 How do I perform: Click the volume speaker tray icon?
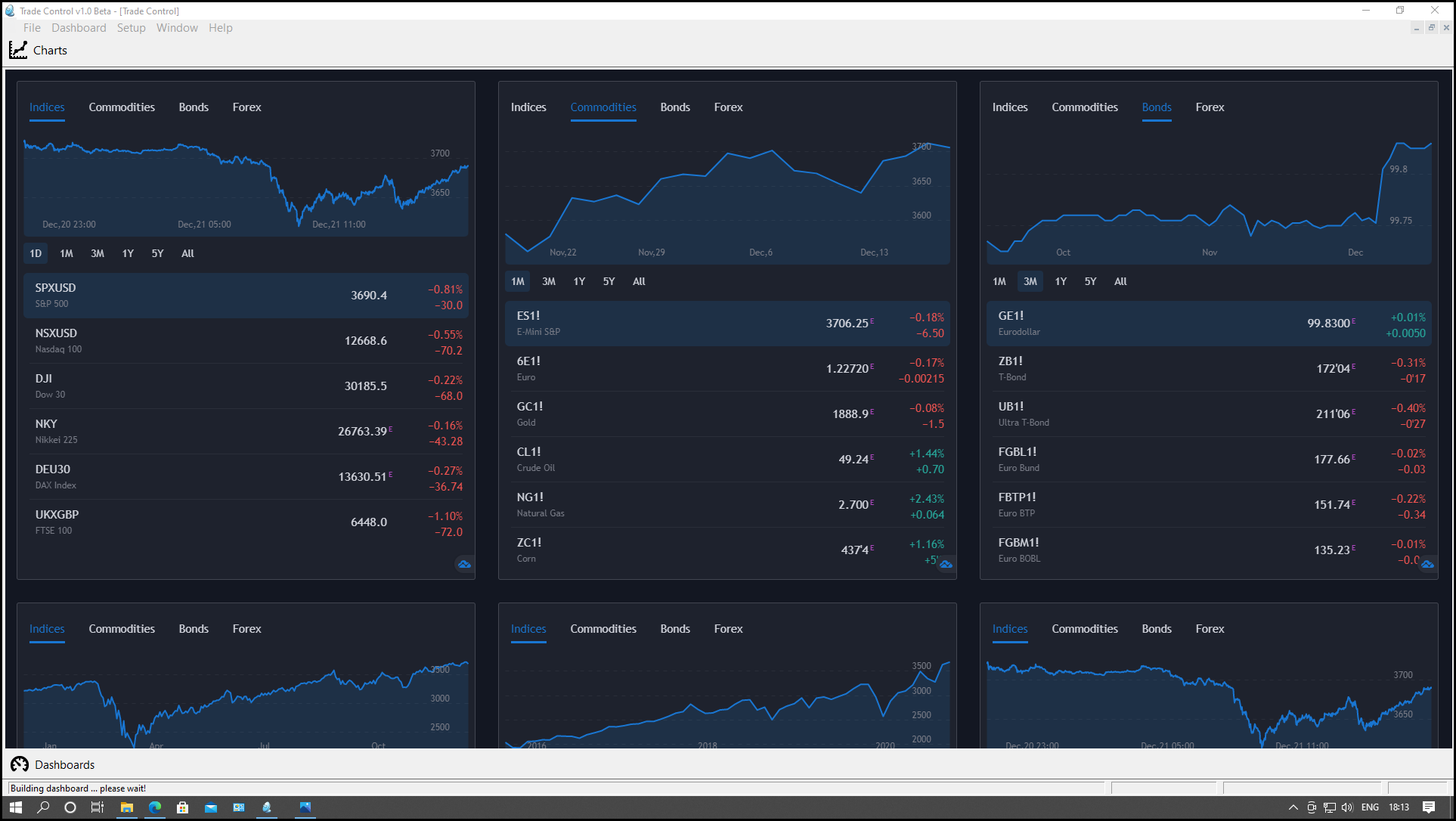[1347, 807]
